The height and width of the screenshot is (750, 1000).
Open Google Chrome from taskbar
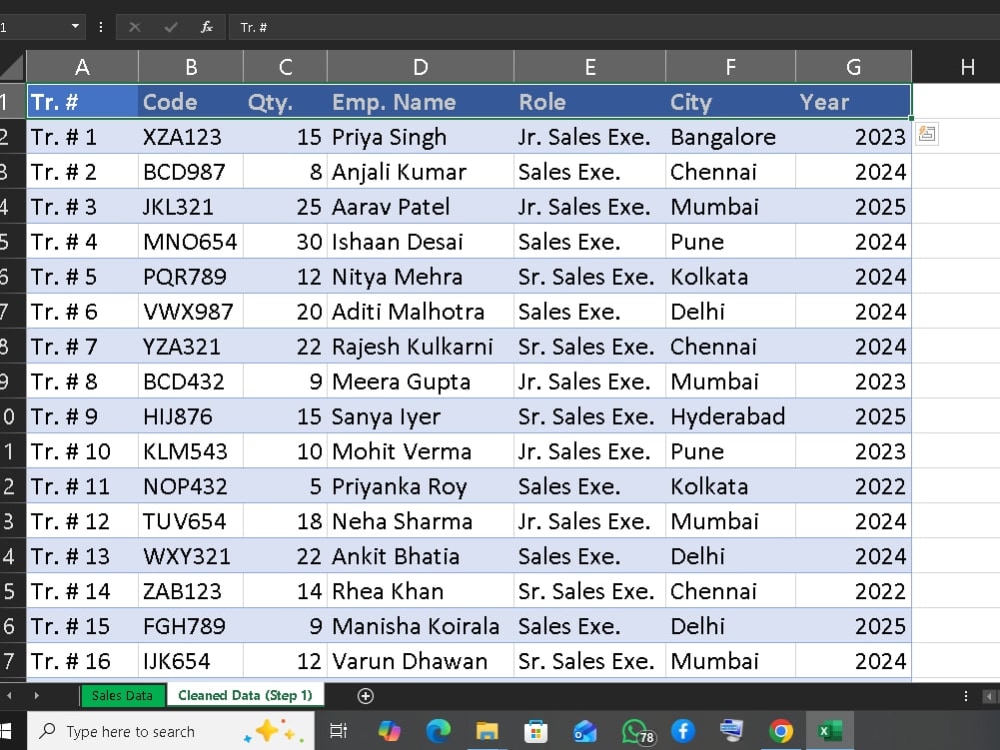pyautogui.click(x=781, y=731)
